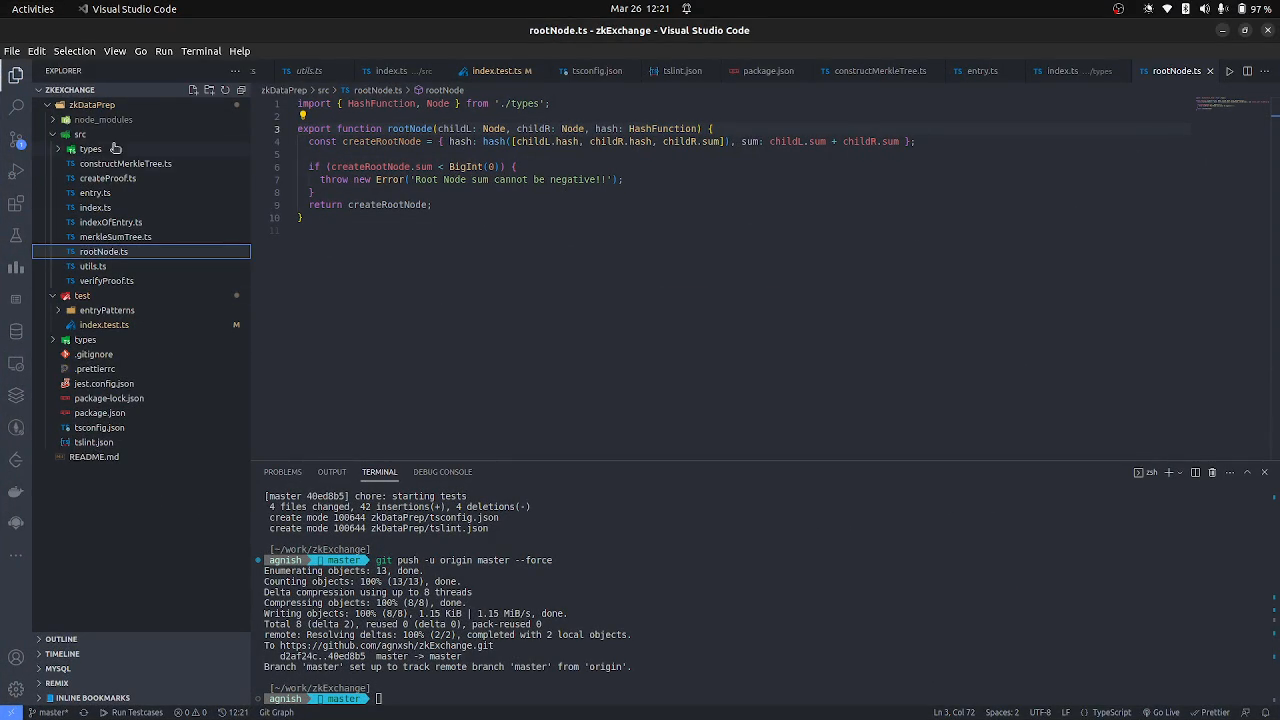Close the bottom panel
Viewport: 1280px width, 720px height.
tap(1264, 472)
